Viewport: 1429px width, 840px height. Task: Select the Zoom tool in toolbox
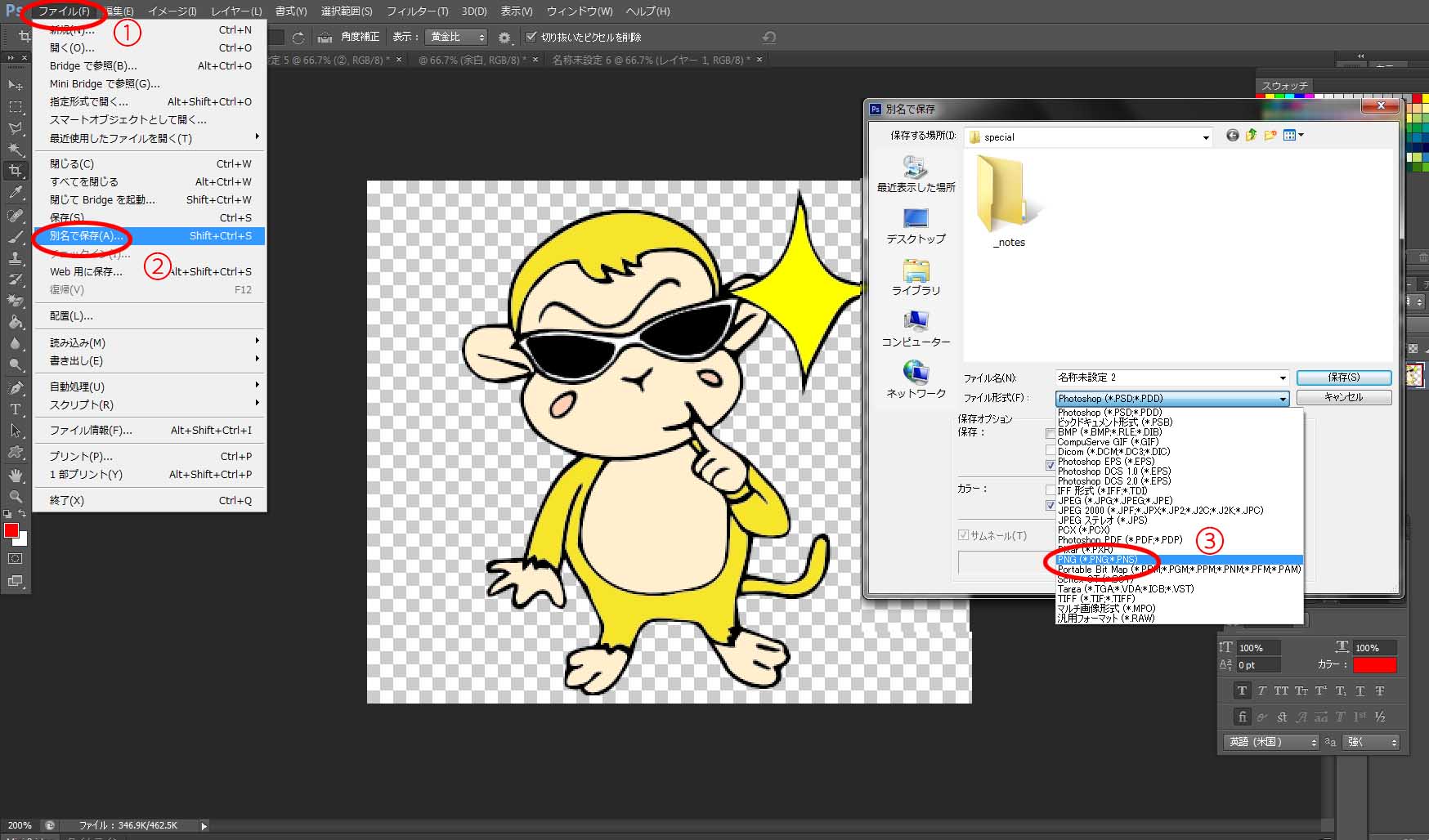coord(16,496)
